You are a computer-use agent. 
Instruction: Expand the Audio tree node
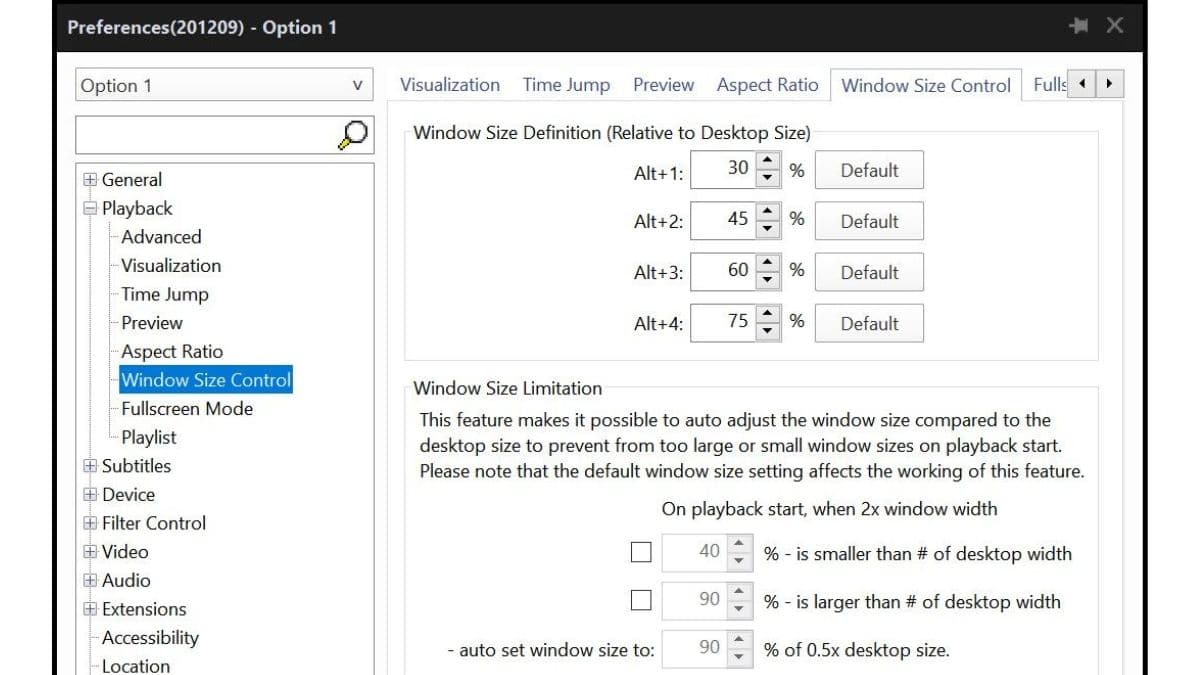[x=90, y=580]
